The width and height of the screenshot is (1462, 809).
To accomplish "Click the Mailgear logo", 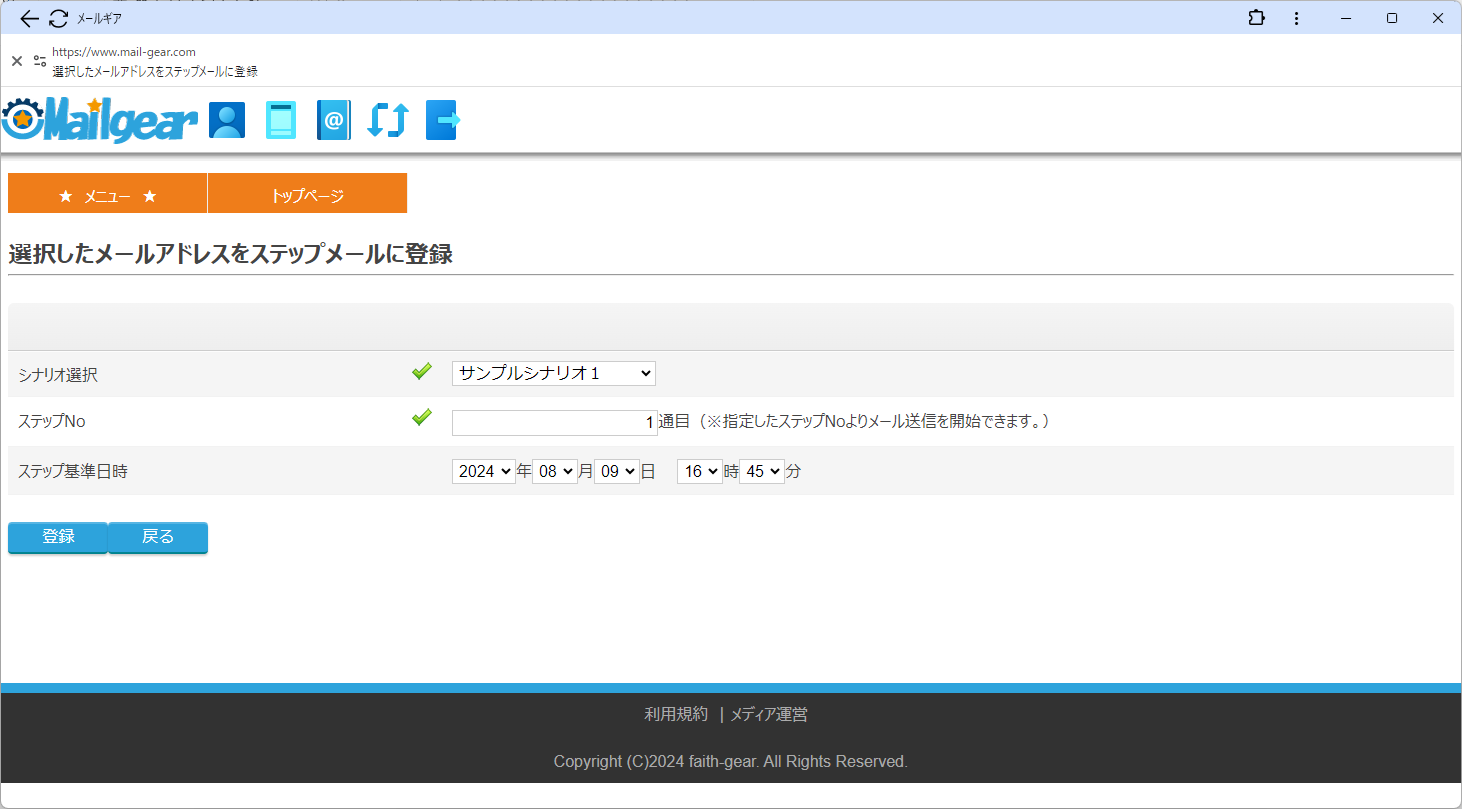I will pos(99,120).
